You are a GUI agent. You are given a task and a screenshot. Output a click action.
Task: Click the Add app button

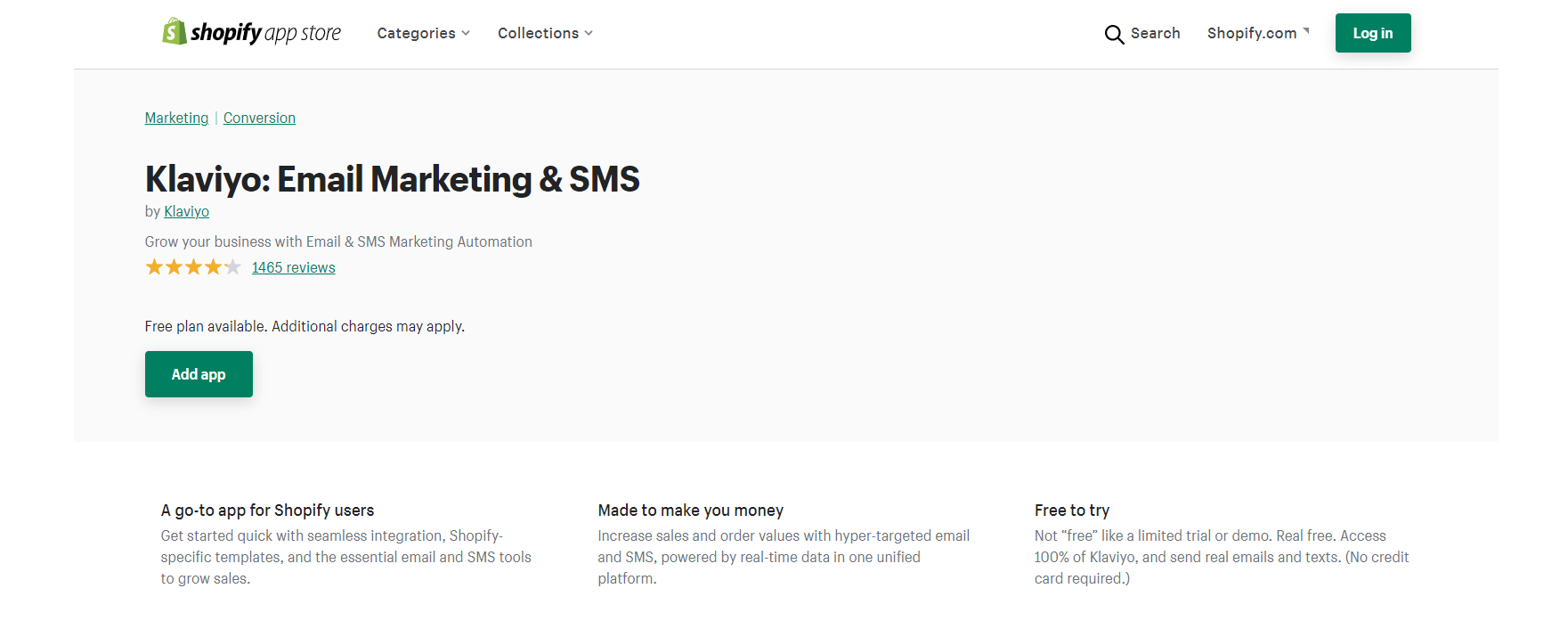coord(199,374)
